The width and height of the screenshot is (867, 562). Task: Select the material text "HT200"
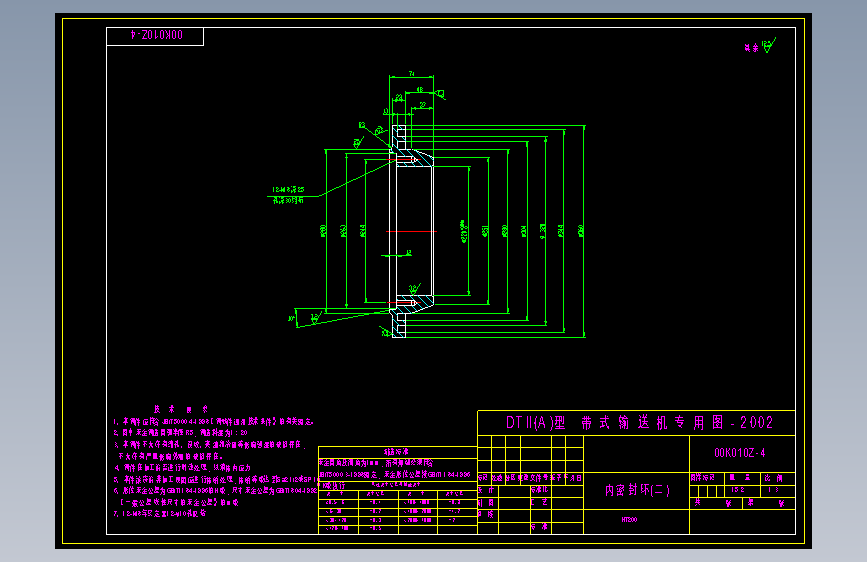click(x=629, y=519)
